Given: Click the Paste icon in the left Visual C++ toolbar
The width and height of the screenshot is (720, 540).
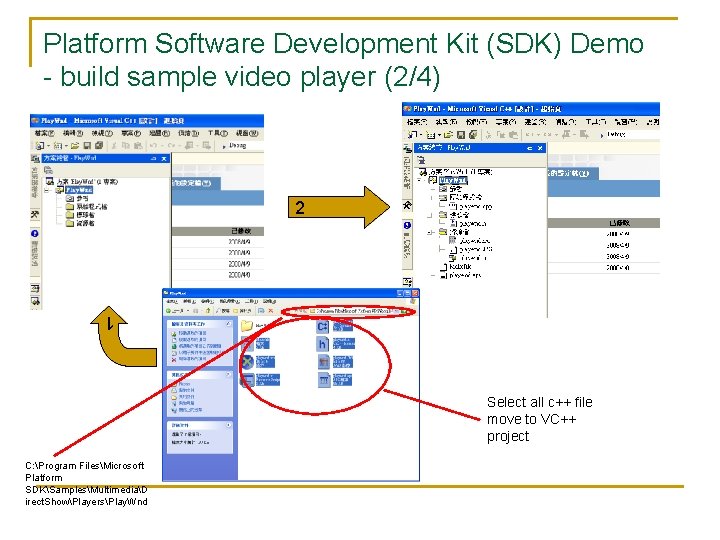Looking at the screenshot, I should point(138,146).
